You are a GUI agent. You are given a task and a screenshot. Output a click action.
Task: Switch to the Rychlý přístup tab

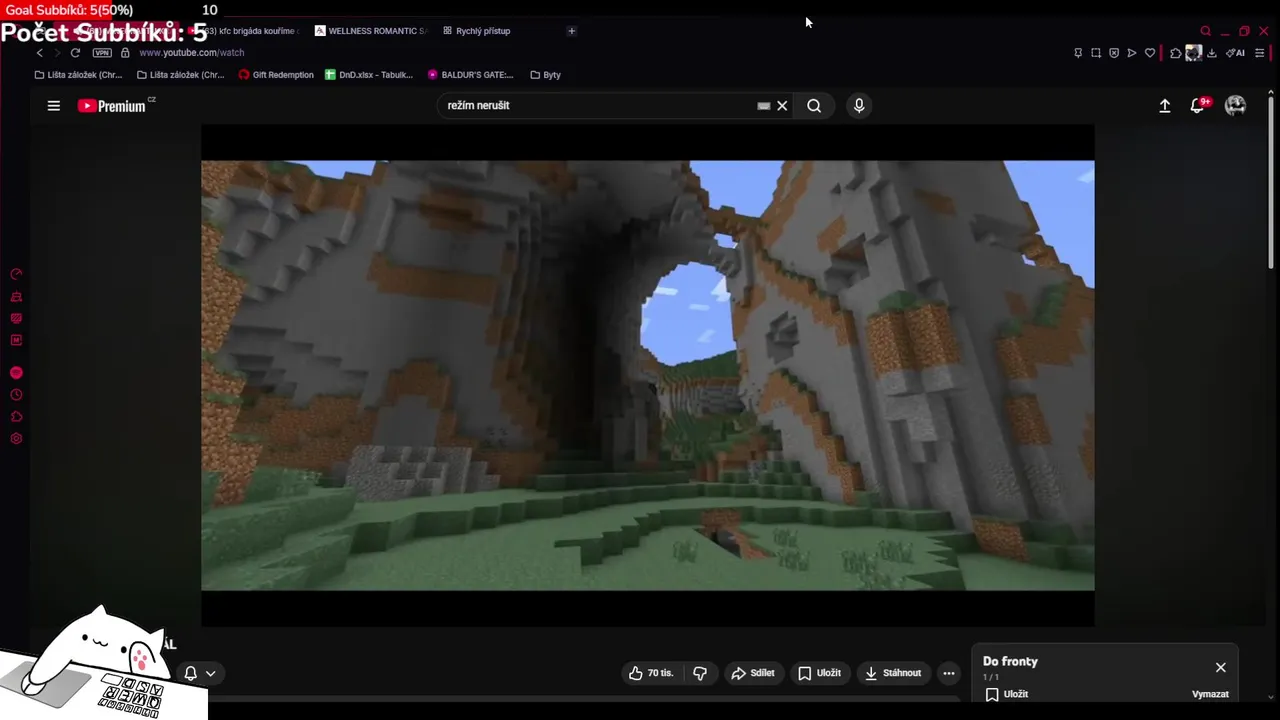(477, 31)
